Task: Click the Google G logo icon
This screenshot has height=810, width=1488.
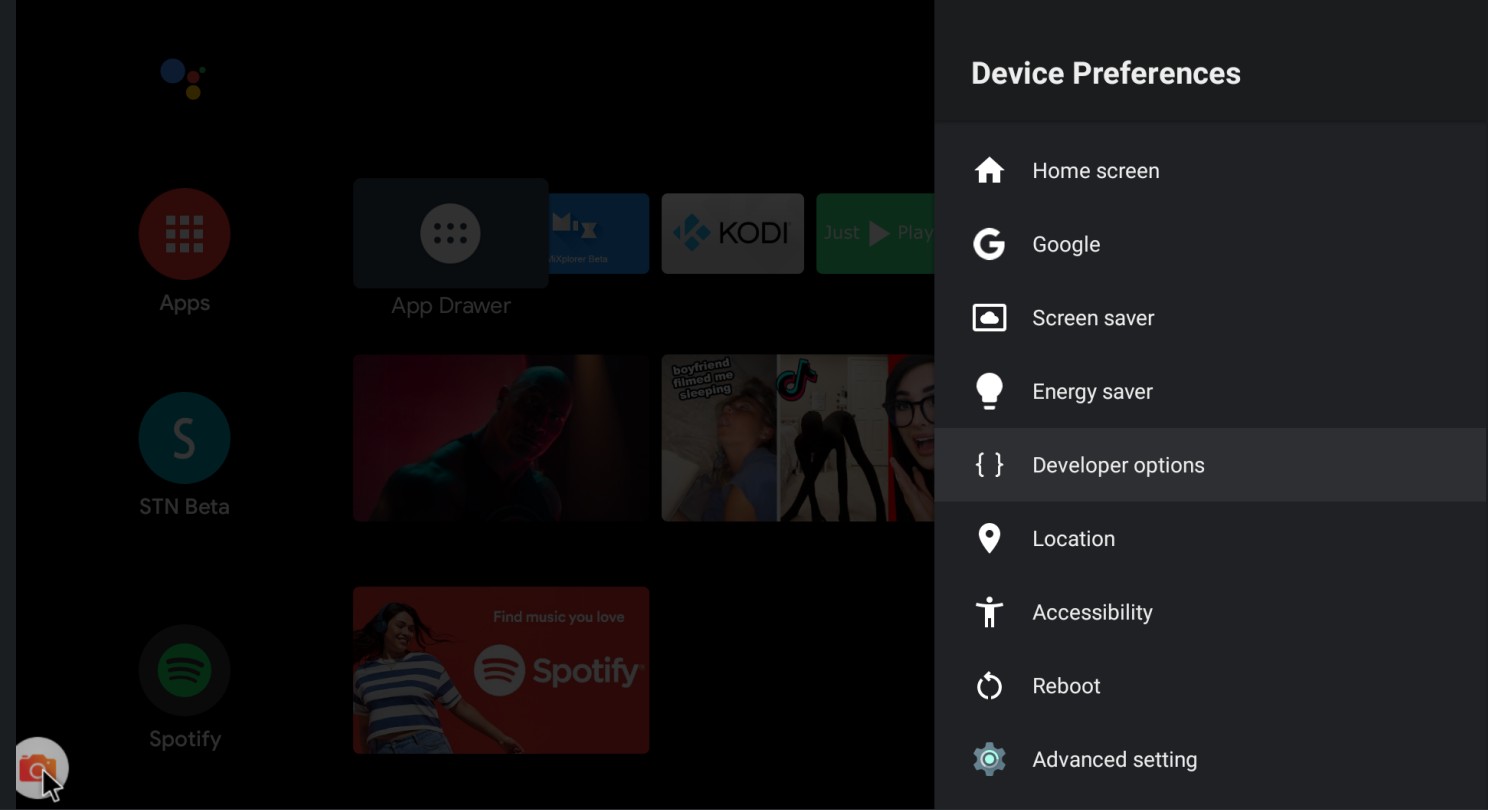Action: pyautogui.click(x=989, y=244)
